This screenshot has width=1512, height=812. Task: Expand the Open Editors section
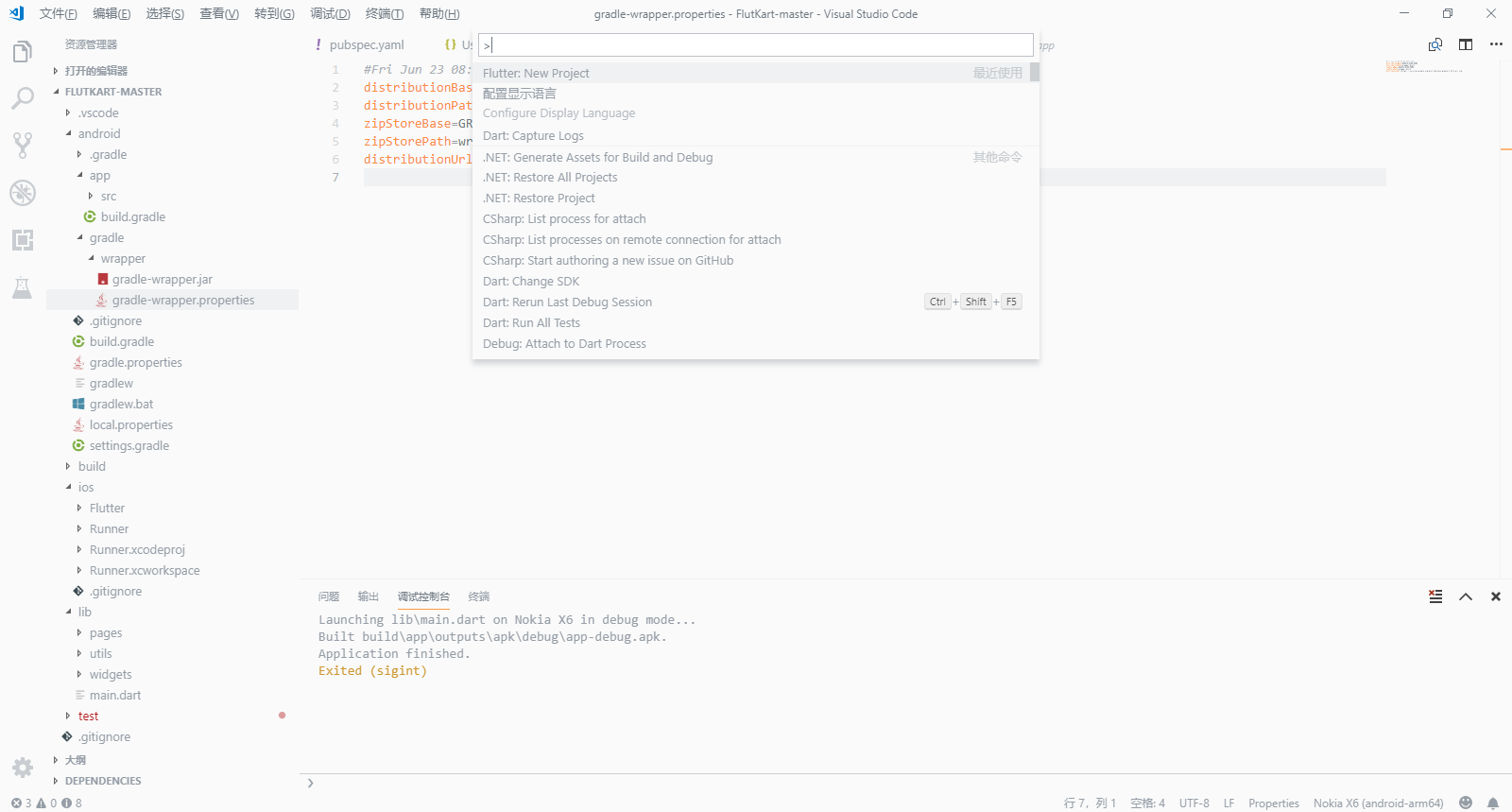click(96, 71)
